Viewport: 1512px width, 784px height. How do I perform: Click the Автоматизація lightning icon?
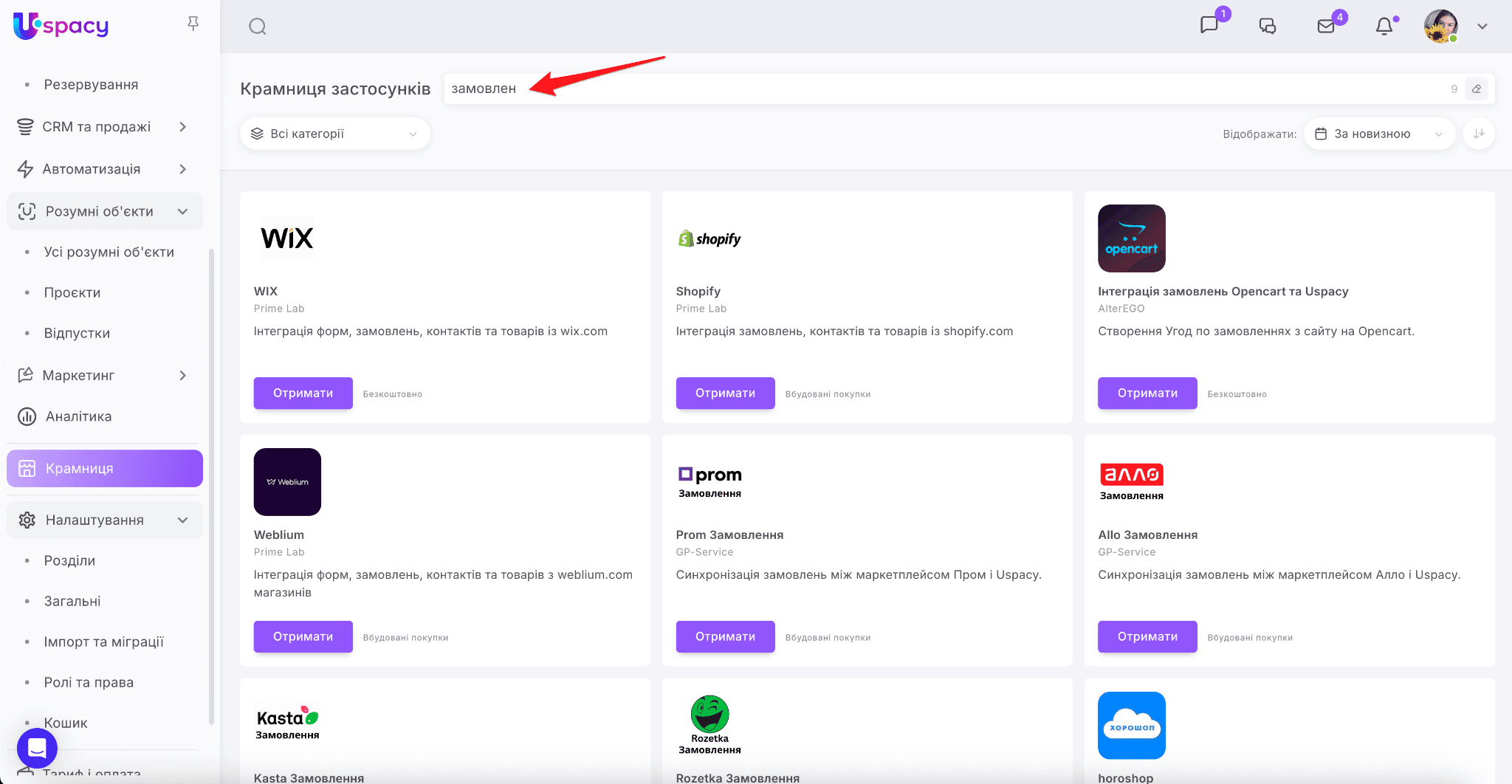pos(25,169)
